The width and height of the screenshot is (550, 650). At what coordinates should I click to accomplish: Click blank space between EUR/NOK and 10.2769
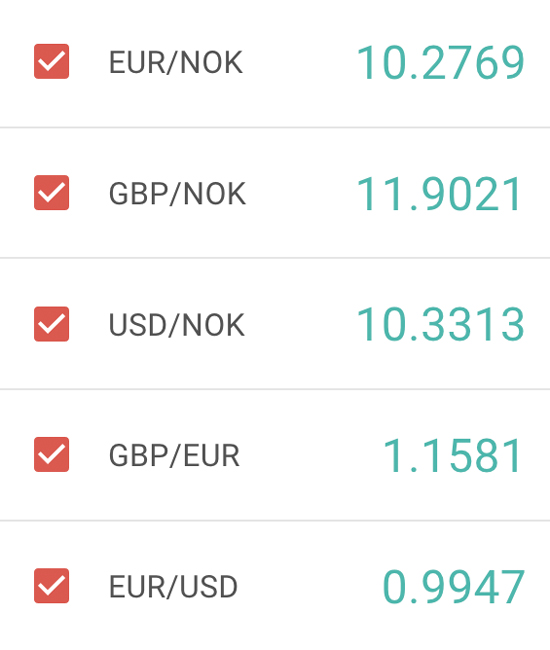tap(300, 63)
